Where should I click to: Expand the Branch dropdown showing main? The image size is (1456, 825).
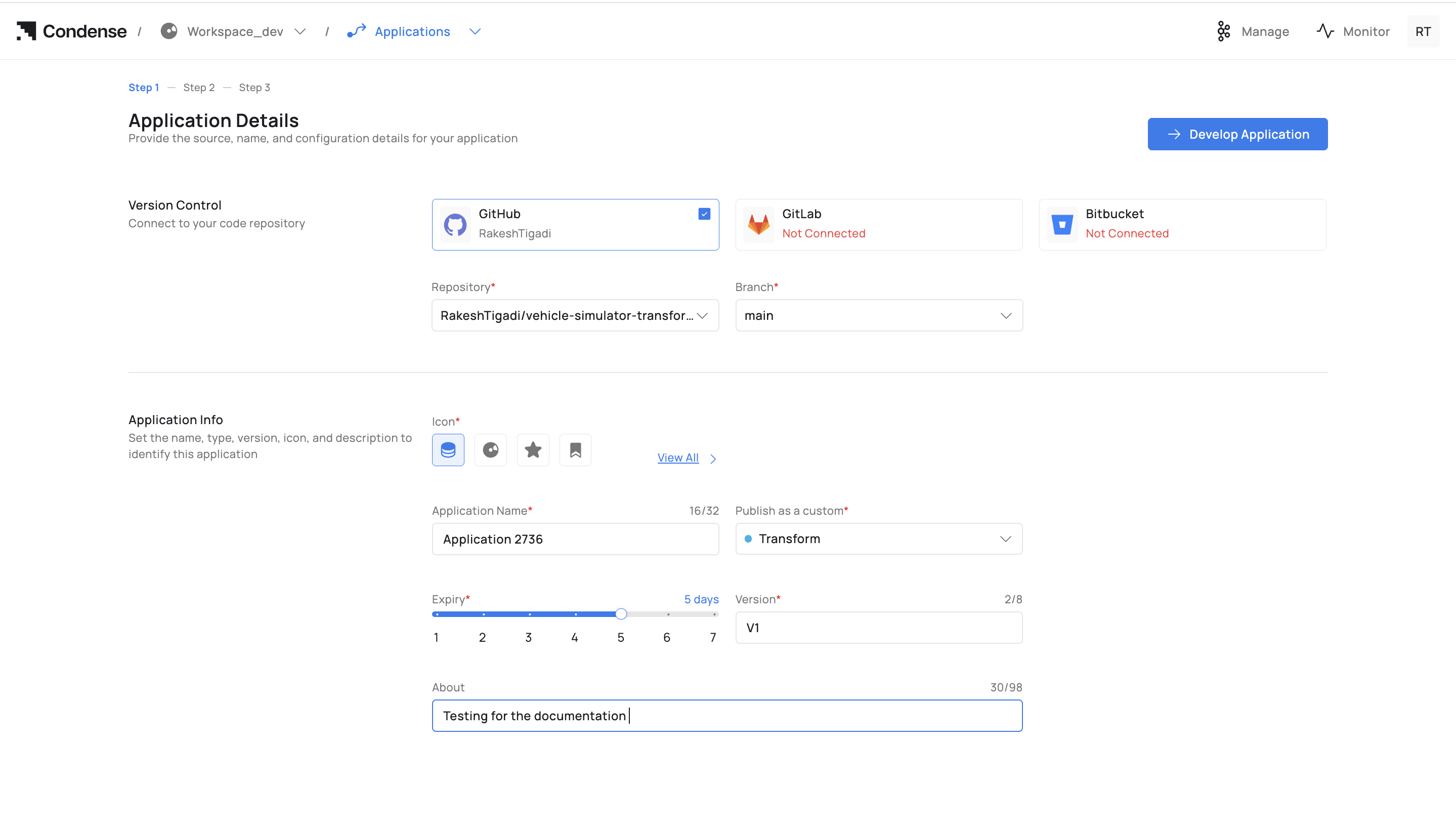(x=878, y=316)
